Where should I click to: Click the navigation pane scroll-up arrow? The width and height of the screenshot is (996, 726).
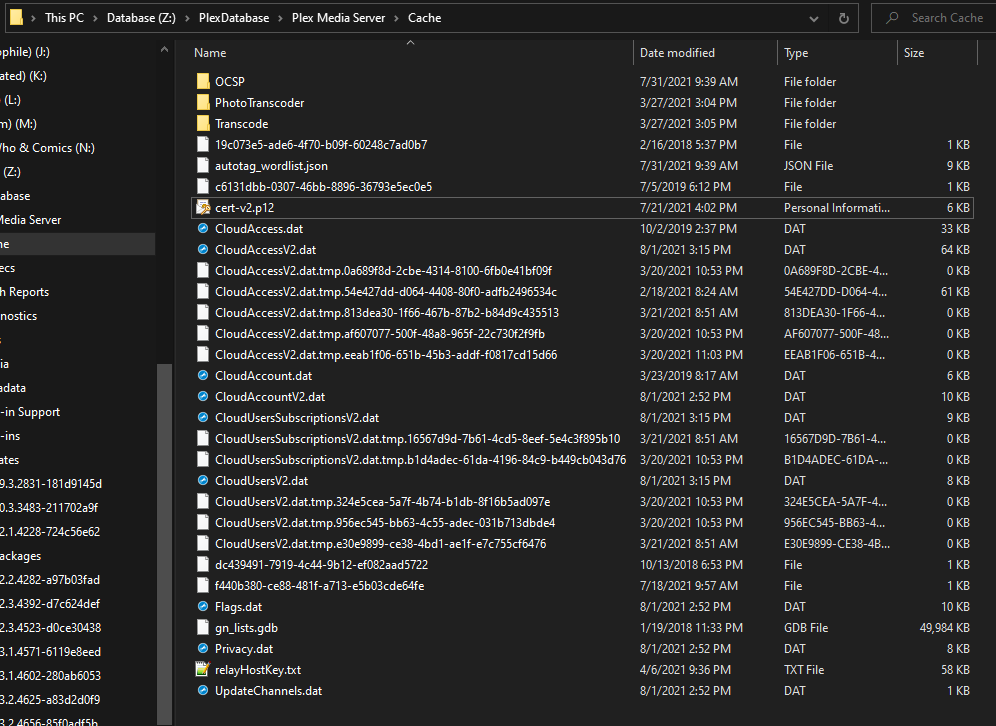[x=165, y=50]
